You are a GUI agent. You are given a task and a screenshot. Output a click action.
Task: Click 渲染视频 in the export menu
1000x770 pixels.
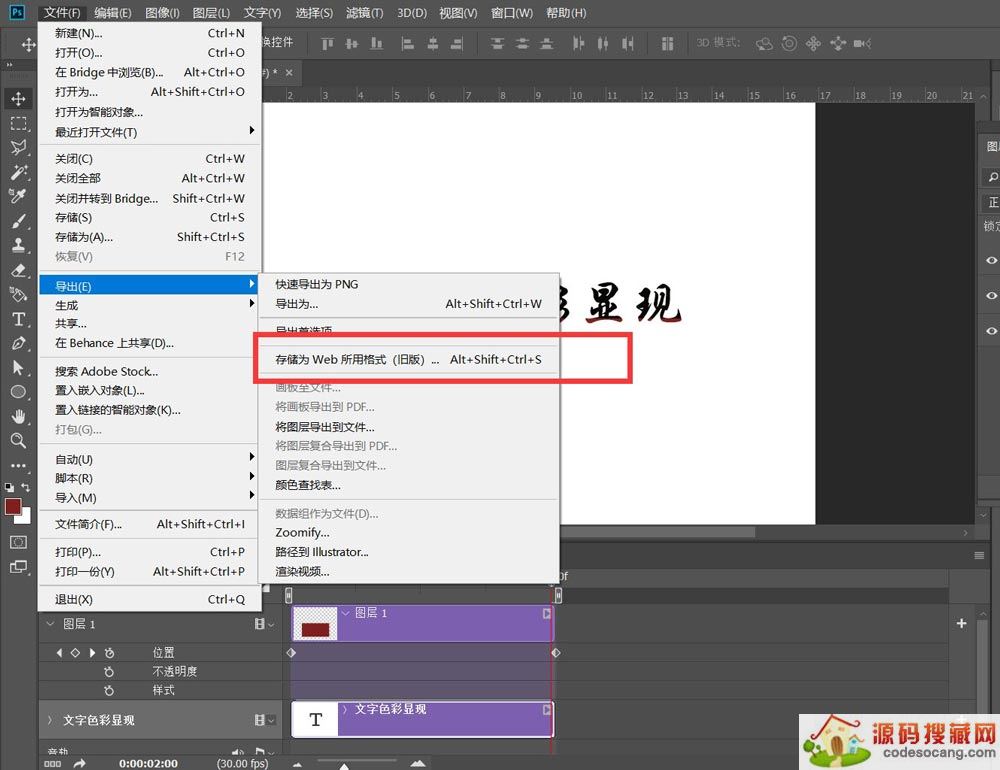302,571
